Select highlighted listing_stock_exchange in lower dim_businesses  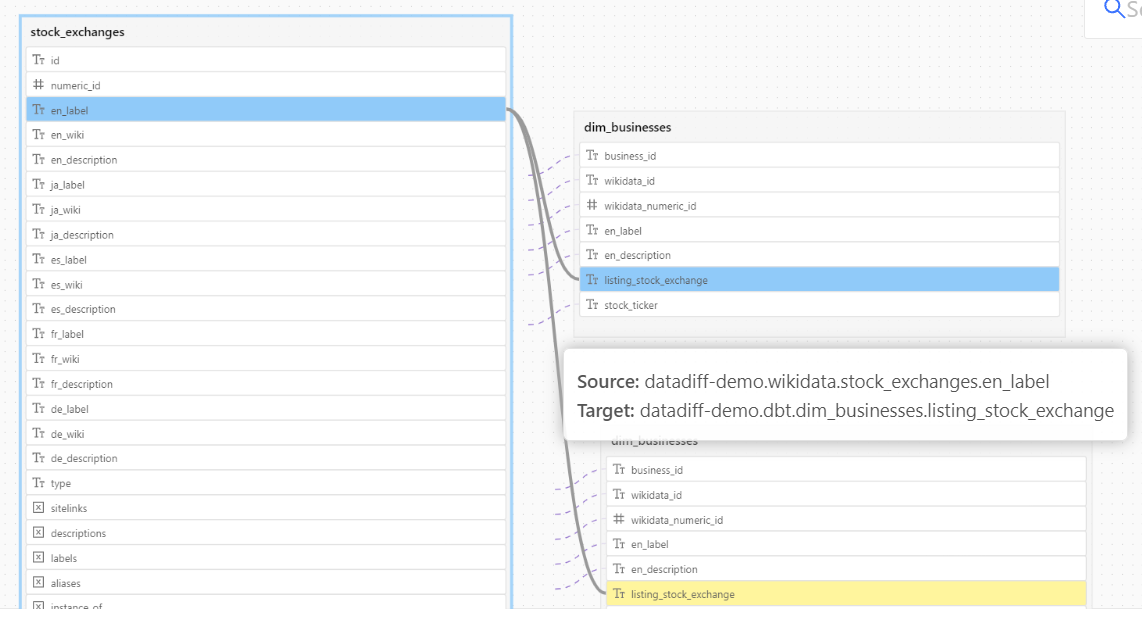click(800, 593)
